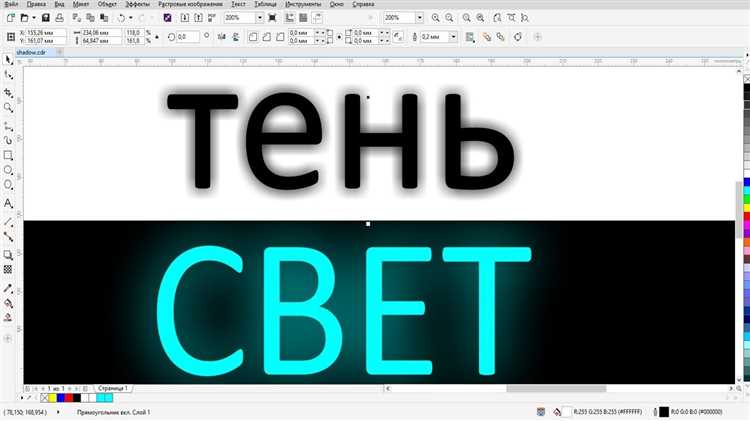Switch to shadow.cdr document tab
Viewport: 750px width, 421px height.
pos(31,52)
